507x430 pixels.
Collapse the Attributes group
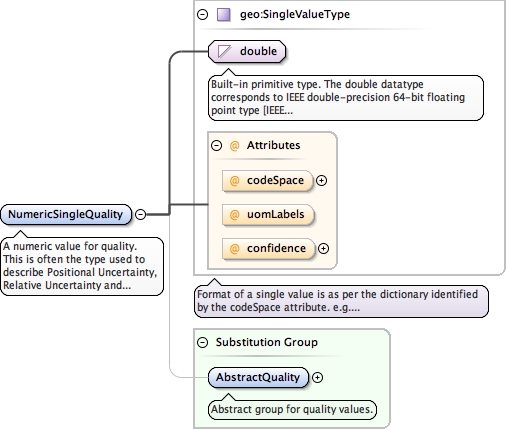217,146
